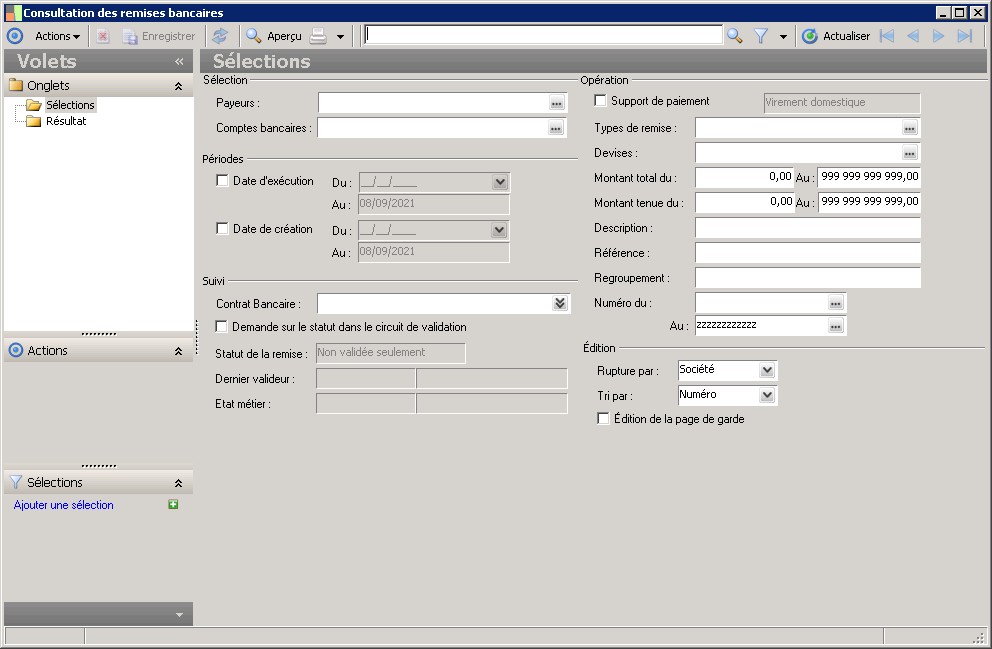Click the Montant tenue du maximum field
The image size is (992, 649).
[x=869, y=202]
